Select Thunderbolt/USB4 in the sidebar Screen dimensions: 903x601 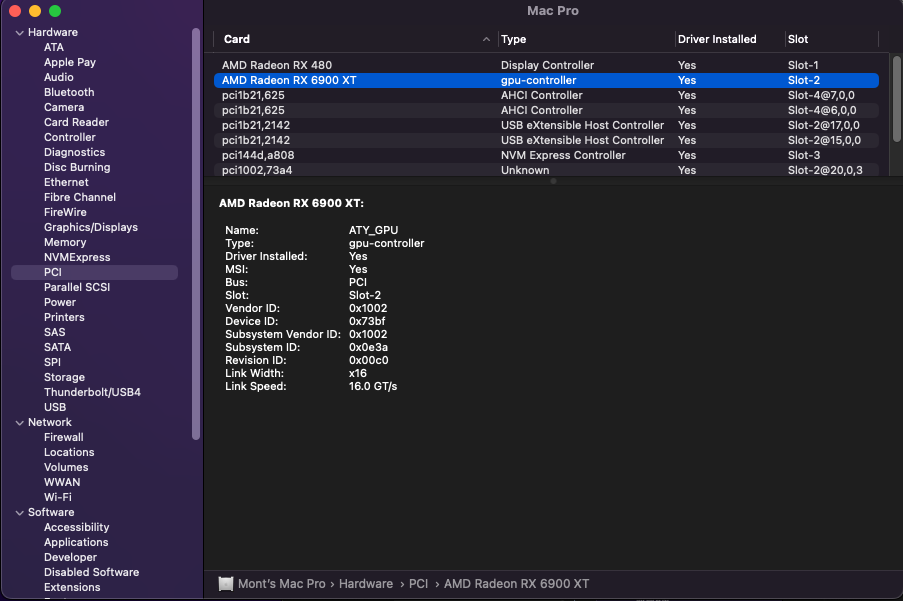(92, 392)
